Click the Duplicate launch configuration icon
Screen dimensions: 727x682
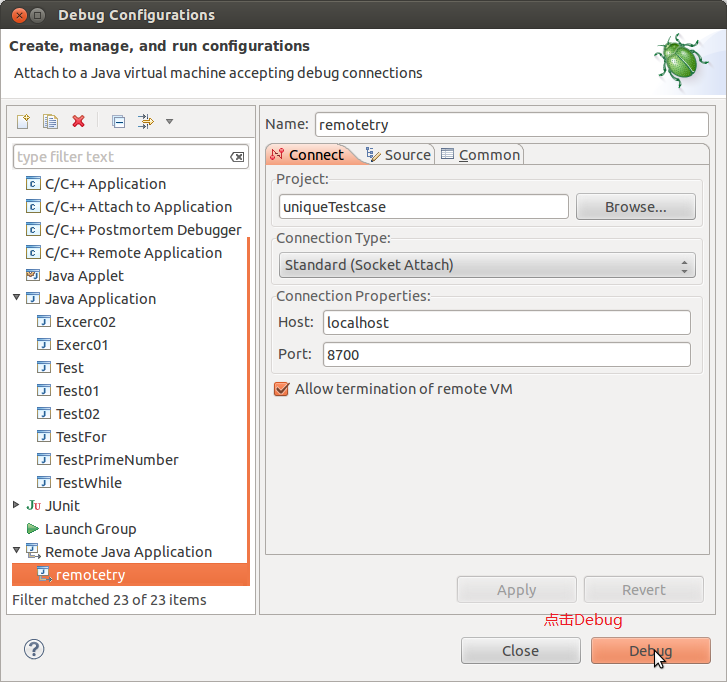[50, 121]
